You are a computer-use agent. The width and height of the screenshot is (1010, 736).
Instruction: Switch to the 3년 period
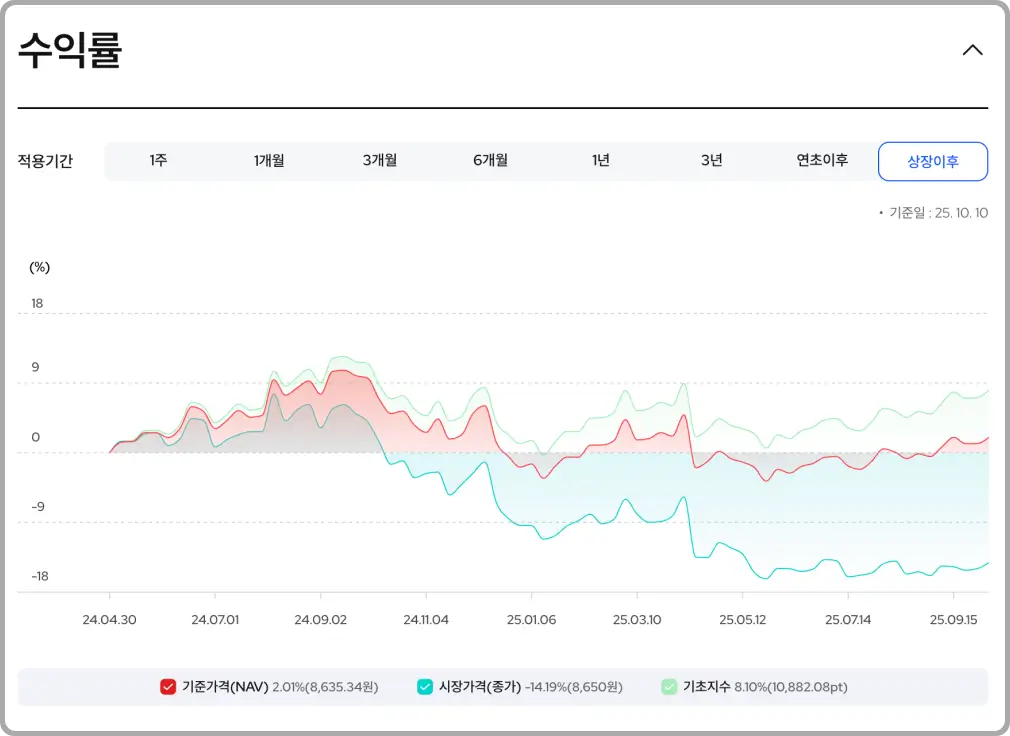[711, 161]
